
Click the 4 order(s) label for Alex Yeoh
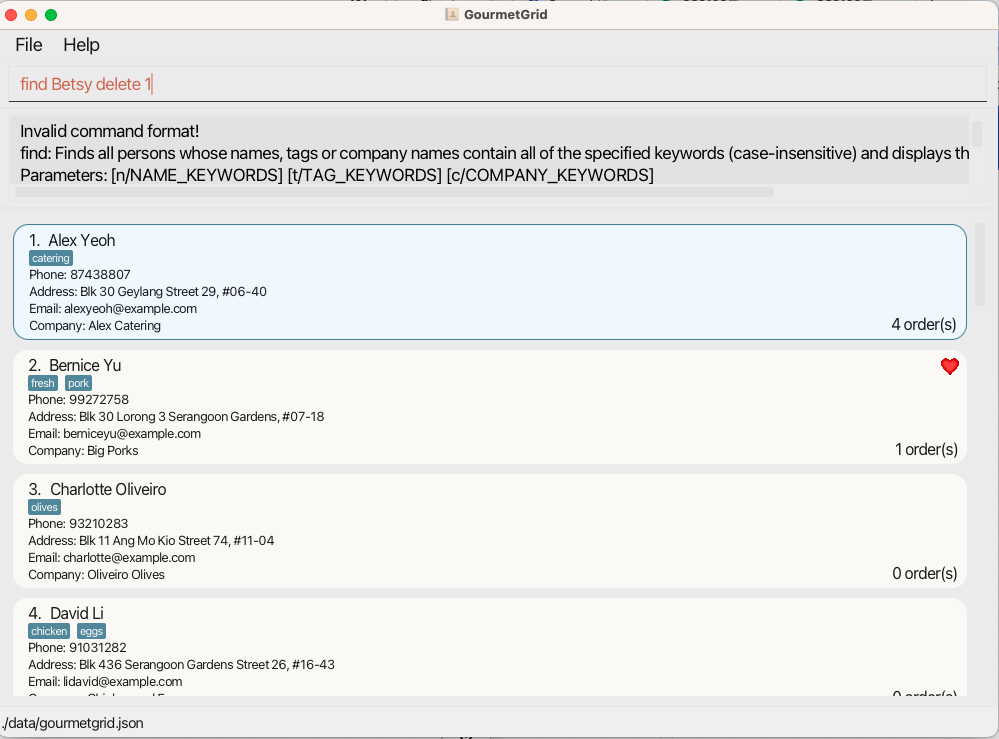coord(923,324)
